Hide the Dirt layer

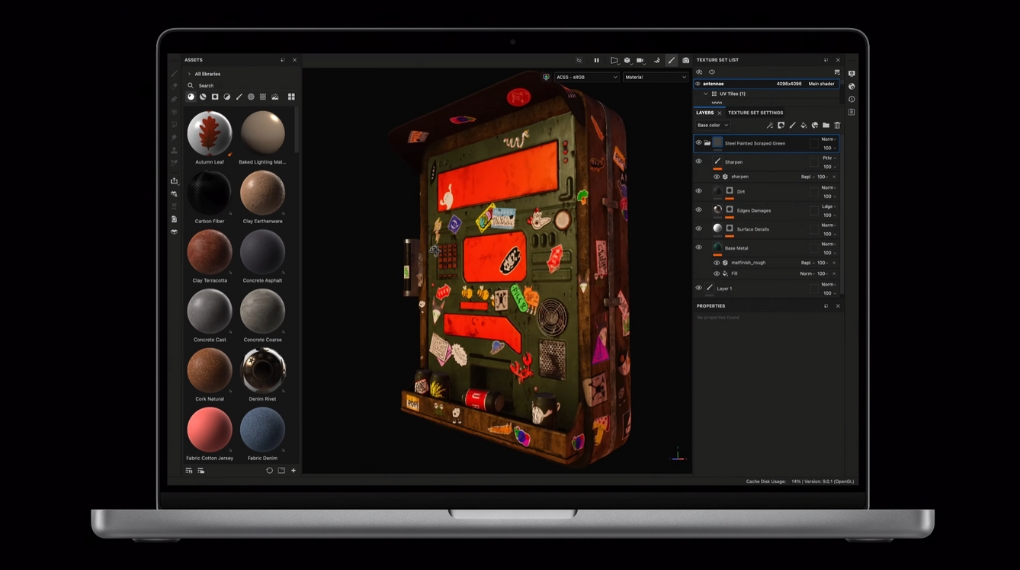(x=699, y=191)
